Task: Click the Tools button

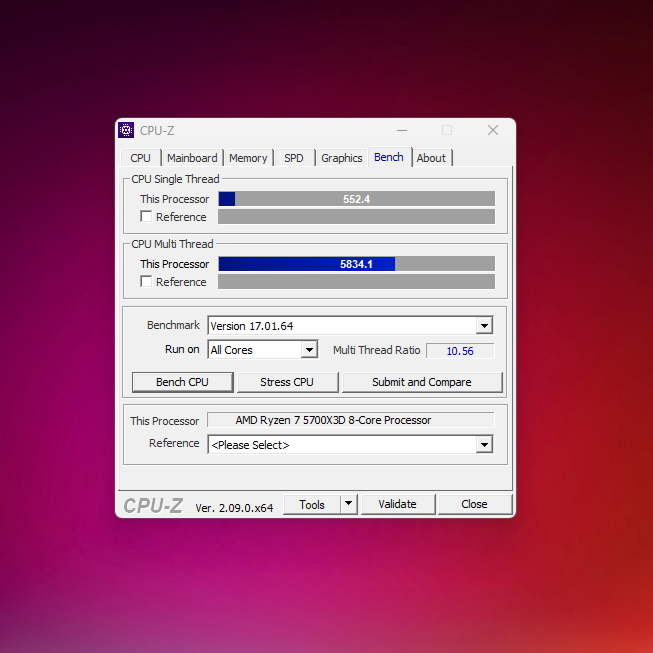Action: click(312, 504)
